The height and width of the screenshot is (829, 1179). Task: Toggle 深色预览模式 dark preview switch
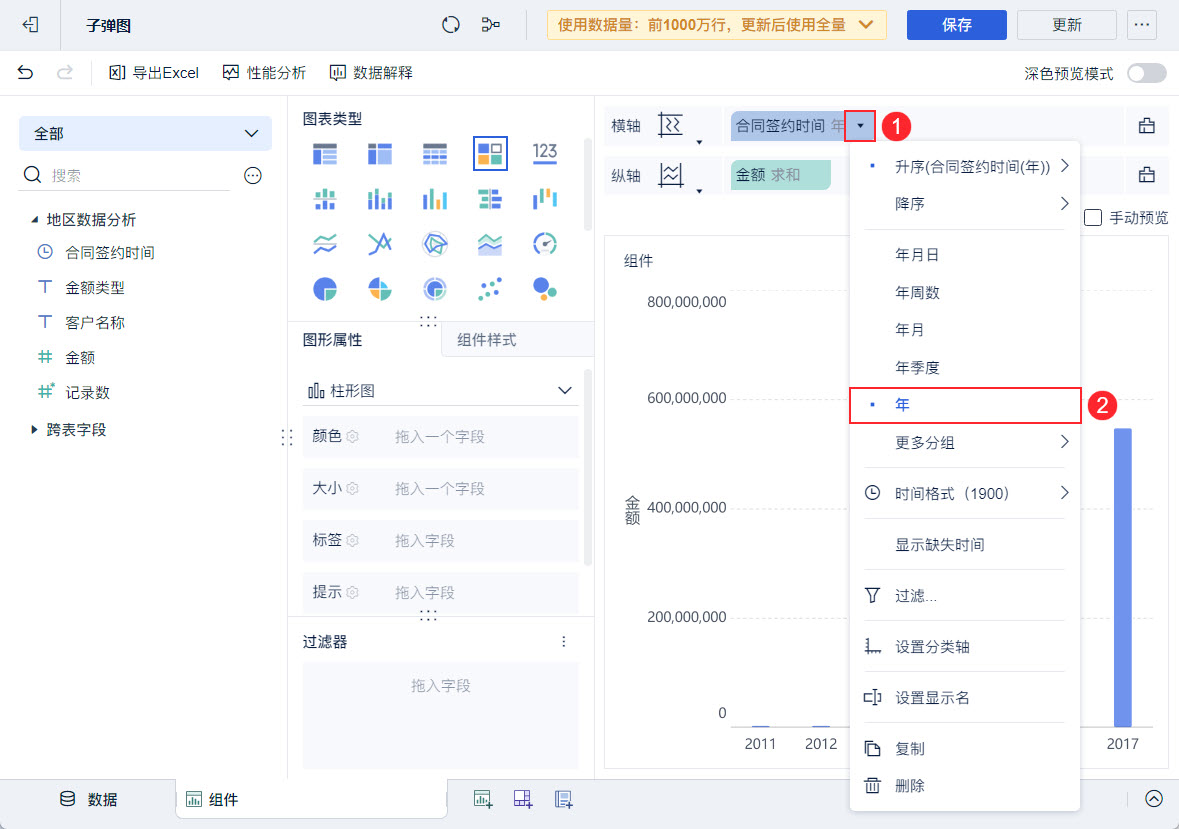pos(1147,73)
